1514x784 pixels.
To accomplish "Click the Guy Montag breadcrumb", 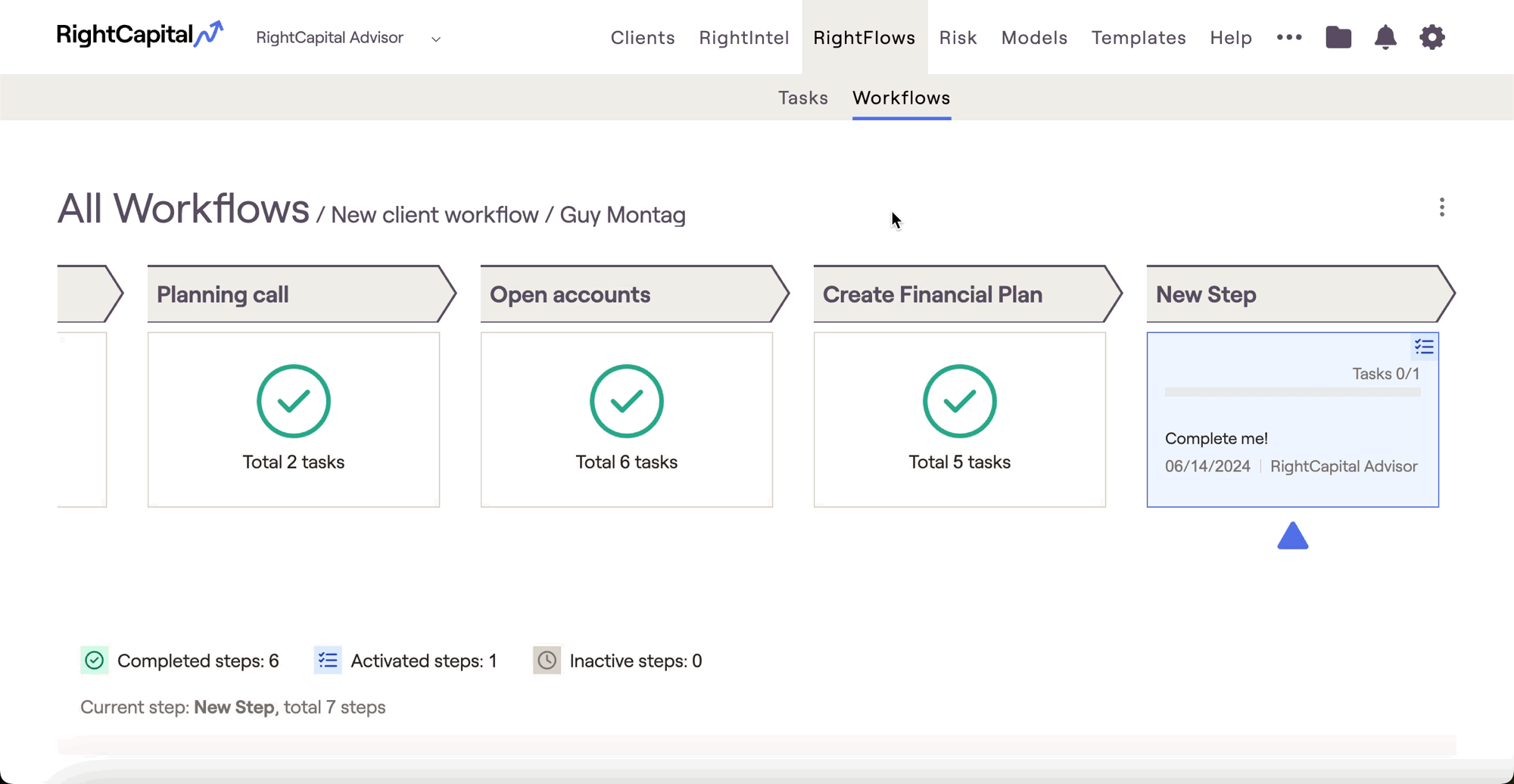I will tap(623, 215).
